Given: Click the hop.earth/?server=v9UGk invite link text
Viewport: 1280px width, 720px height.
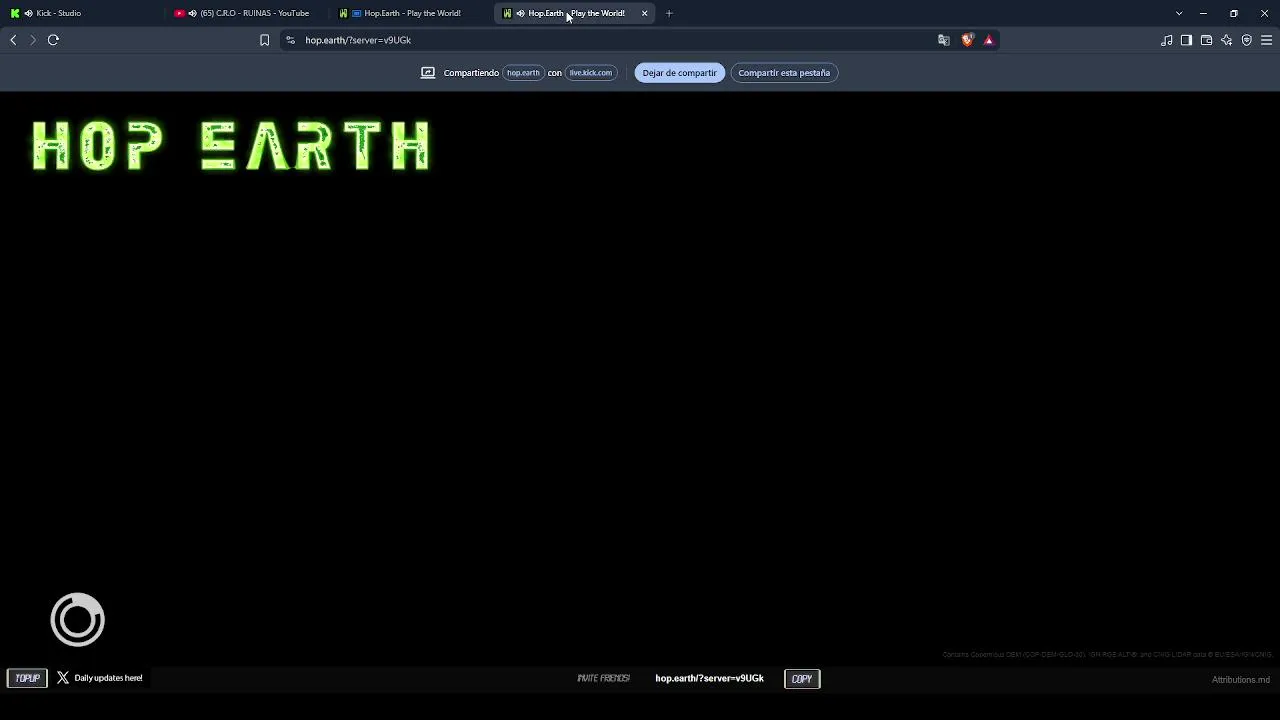Looking at the screenshot, I should [x=709, y=678].
